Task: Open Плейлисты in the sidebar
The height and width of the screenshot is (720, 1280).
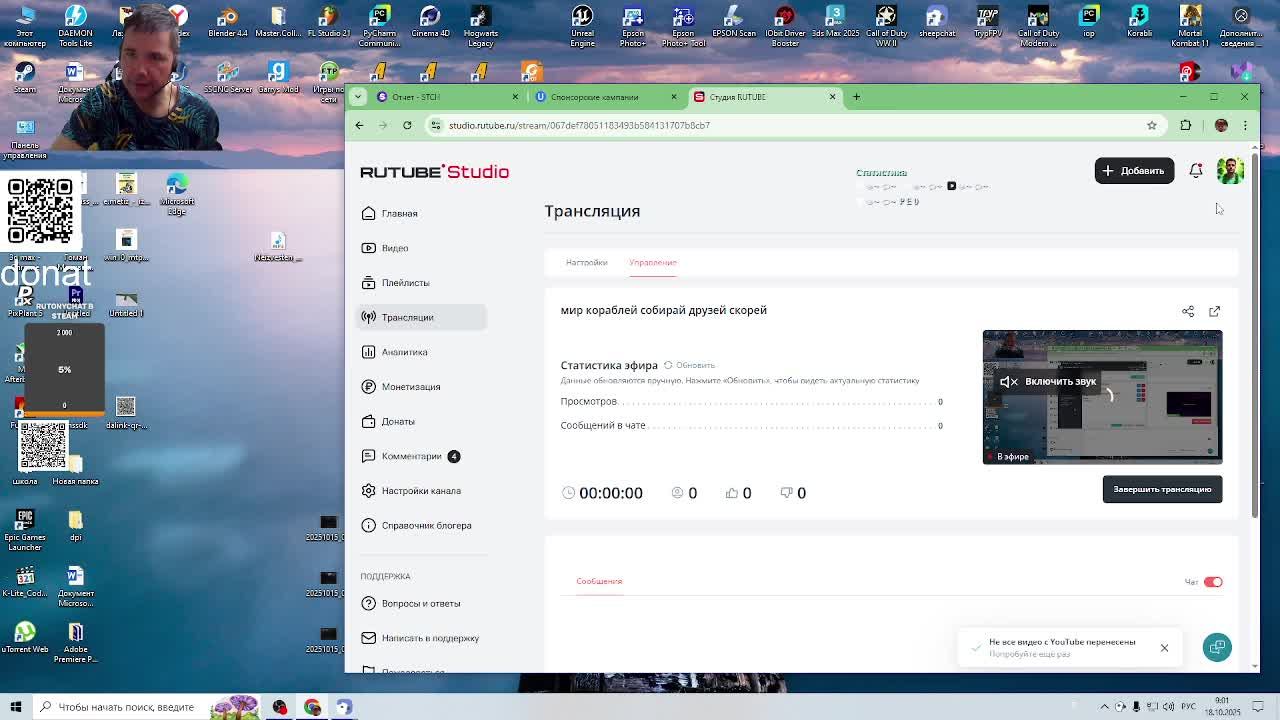Action: pyautogui.click(x=395, y=283)
